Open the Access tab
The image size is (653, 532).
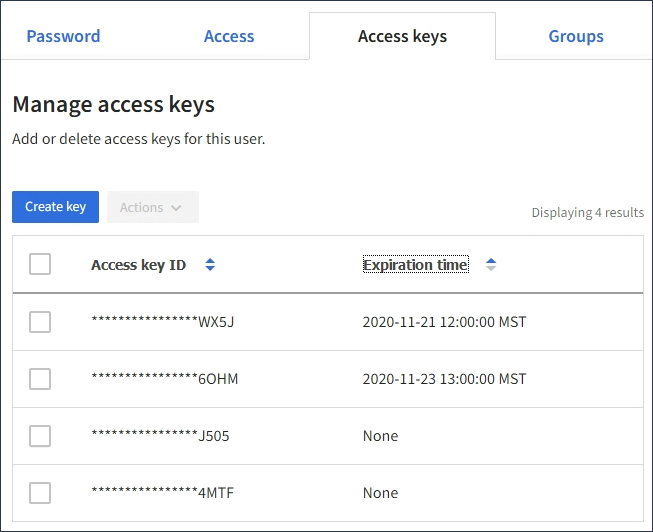[x=229, y=37]
